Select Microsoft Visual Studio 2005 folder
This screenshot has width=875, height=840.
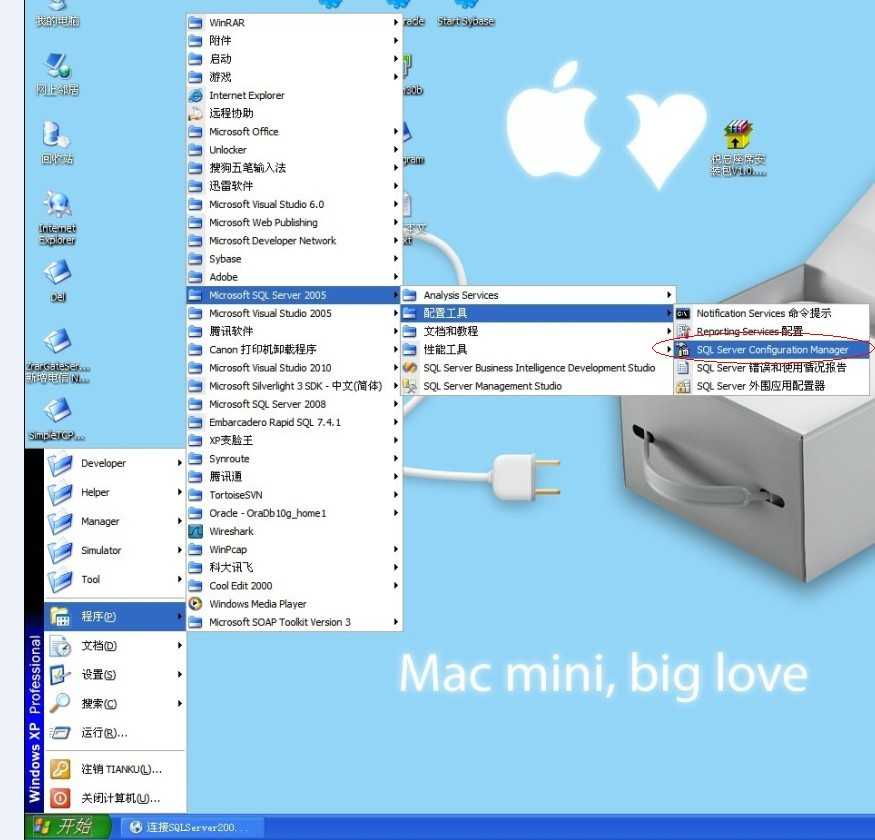(294, 314)
